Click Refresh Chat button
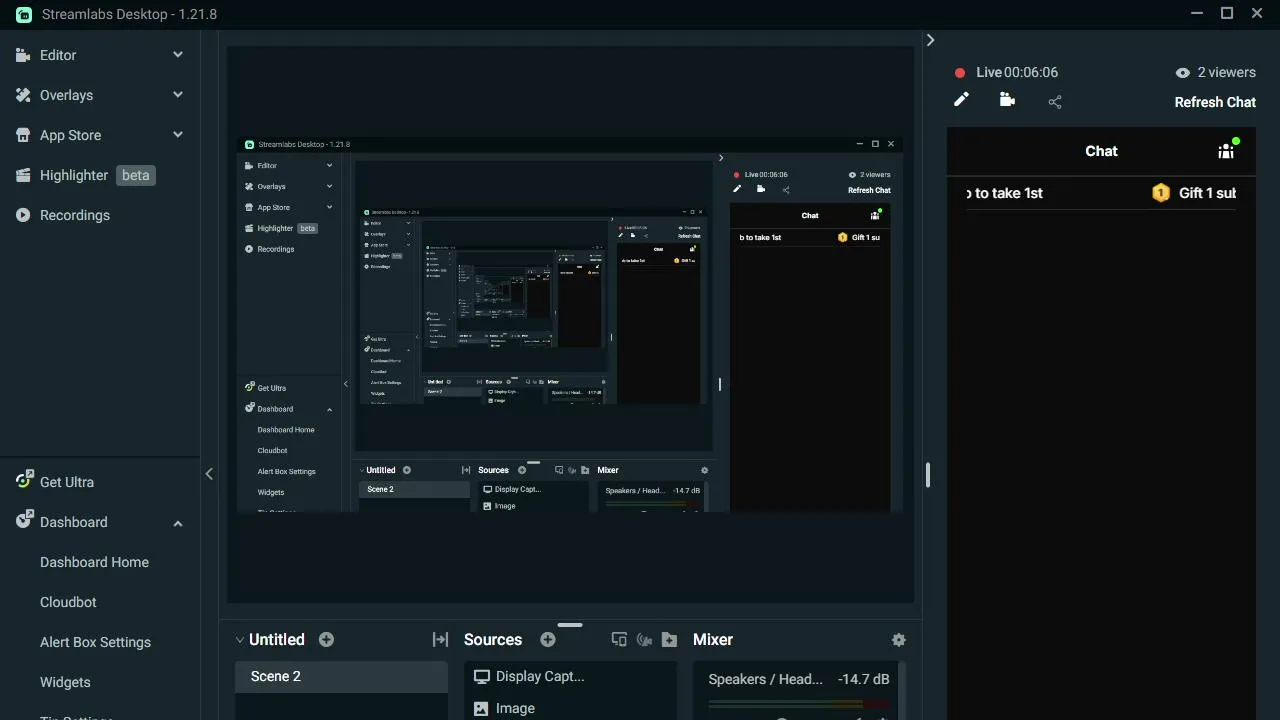Viewport: 1280px width, 720px height. tap(1215, 102)
